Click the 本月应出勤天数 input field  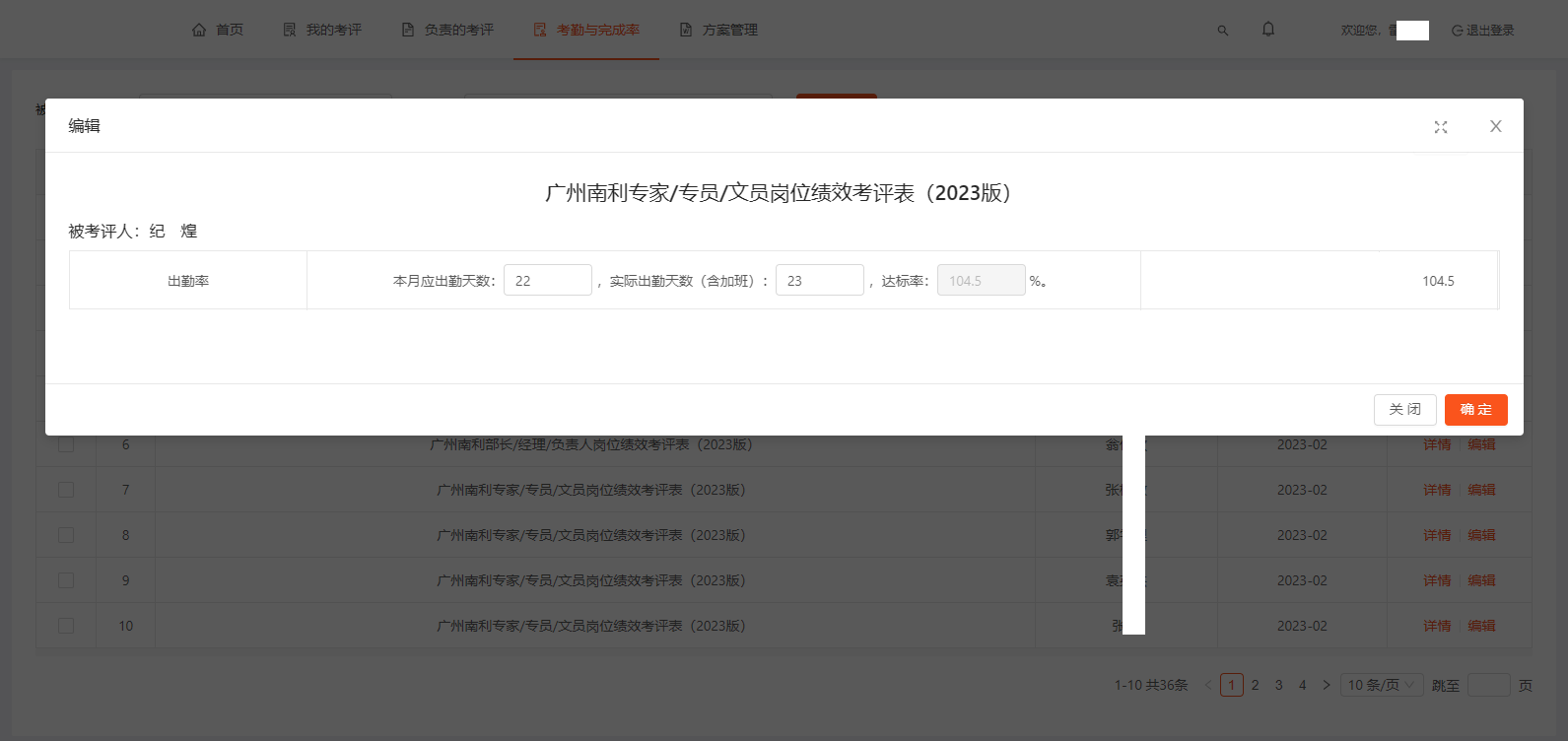(x=548, y=281)
